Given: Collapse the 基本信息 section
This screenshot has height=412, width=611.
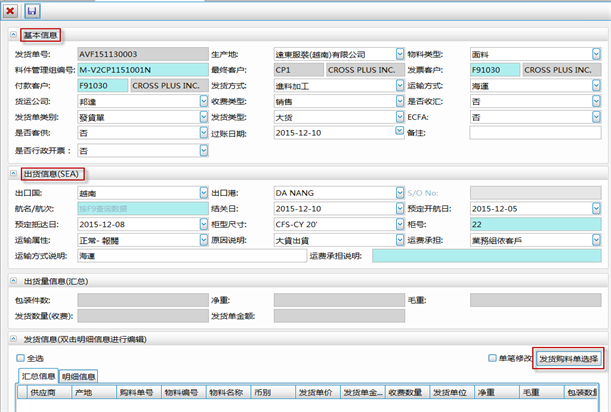Looking at the screenshot, I should coord(12,36).
